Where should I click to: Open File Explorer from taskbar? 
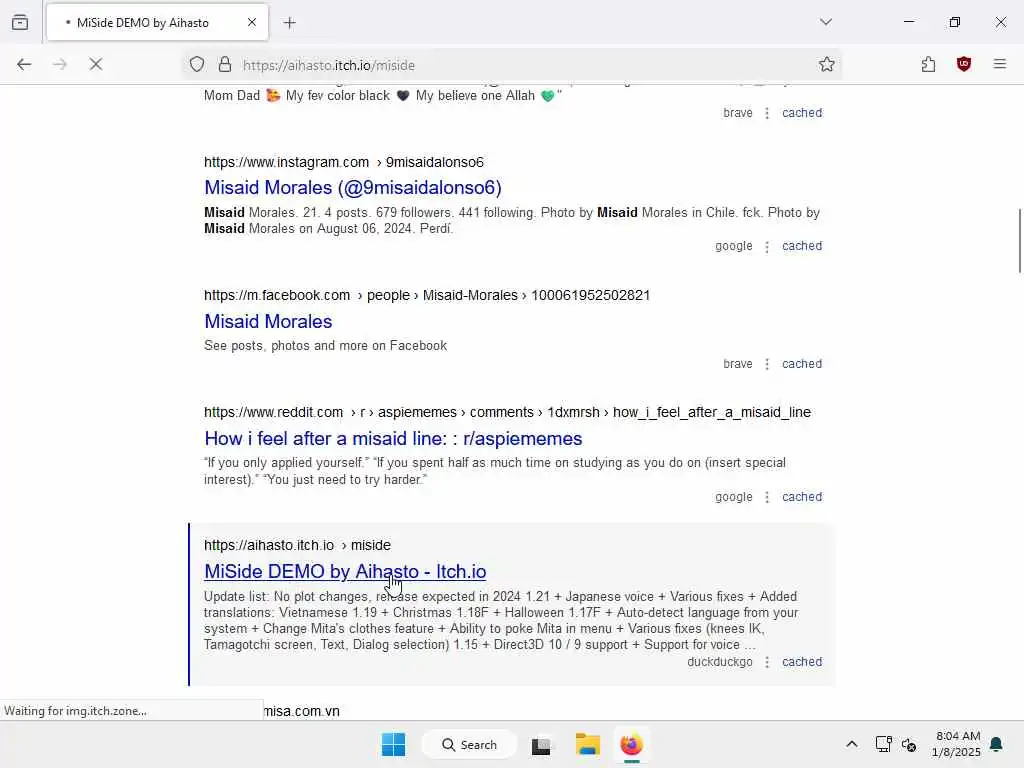pos(588,744)
